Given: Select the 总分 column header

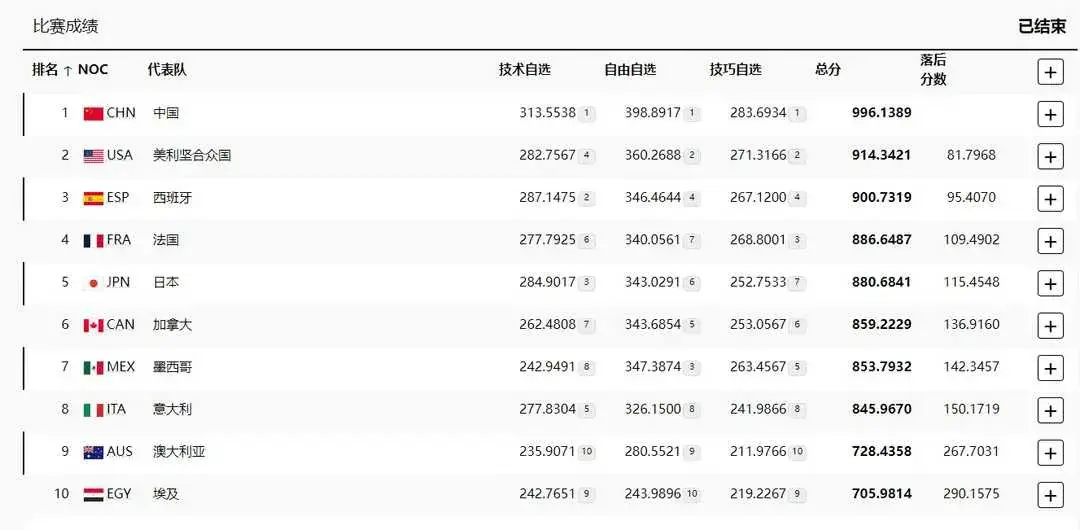Looking at the screenshot, I should [x=828, y=70].
